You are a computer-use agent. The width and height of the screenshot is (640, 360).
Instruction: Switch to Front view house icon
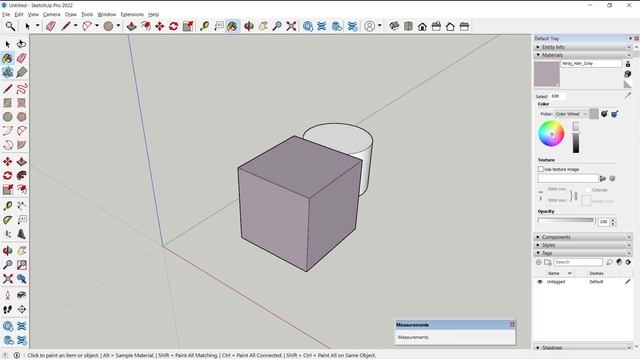point(422,27)
